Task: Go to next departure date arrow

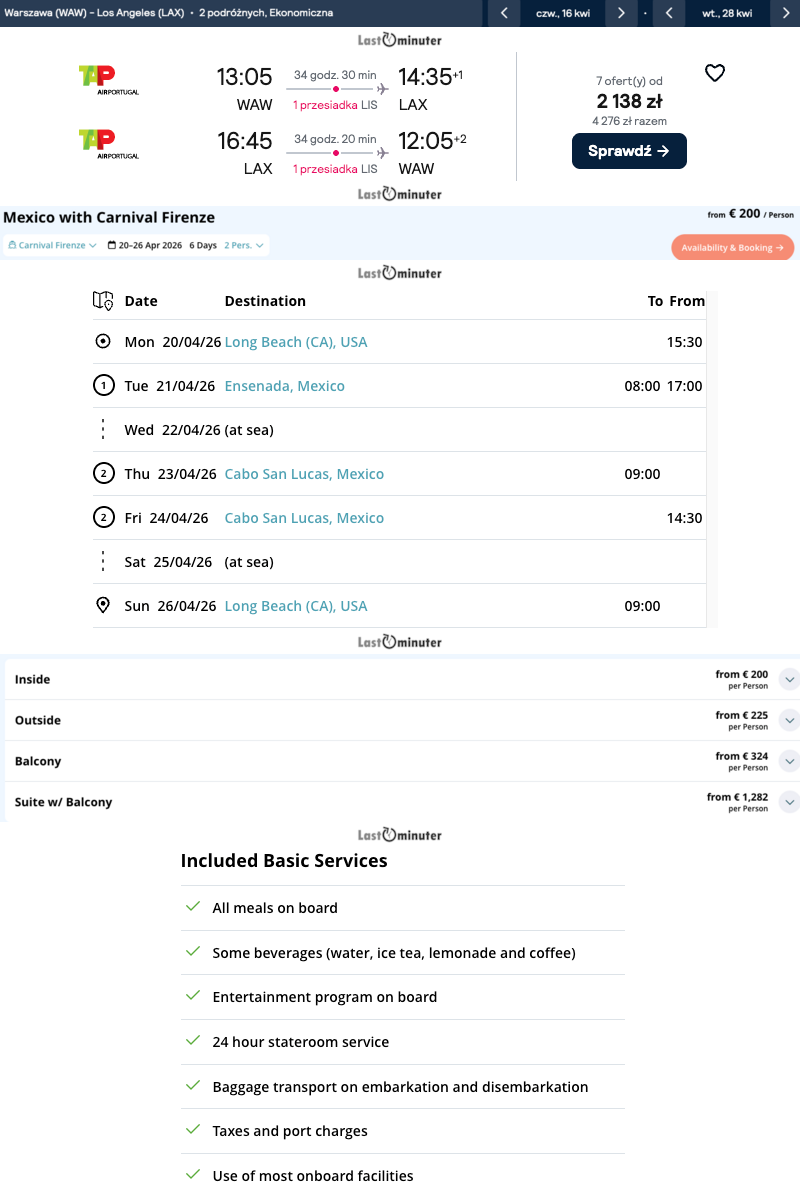Action: 621,13
